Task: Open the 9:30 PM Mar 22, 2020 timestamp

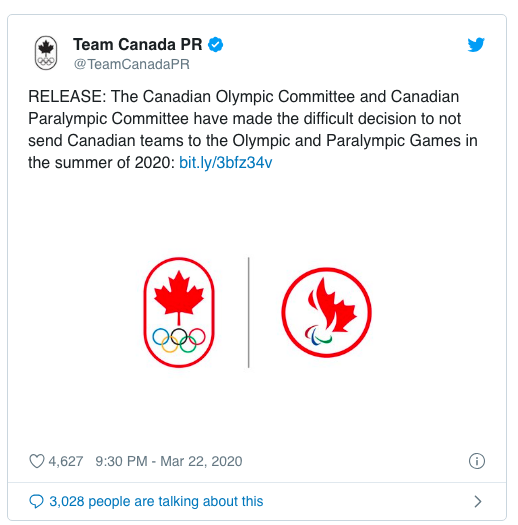Action: coord(169,461)
